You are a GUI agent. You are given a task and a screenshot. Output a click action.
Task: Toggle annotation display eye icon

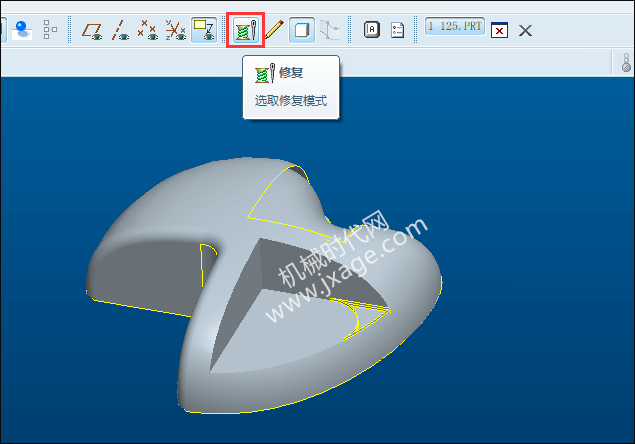[204, 30]
